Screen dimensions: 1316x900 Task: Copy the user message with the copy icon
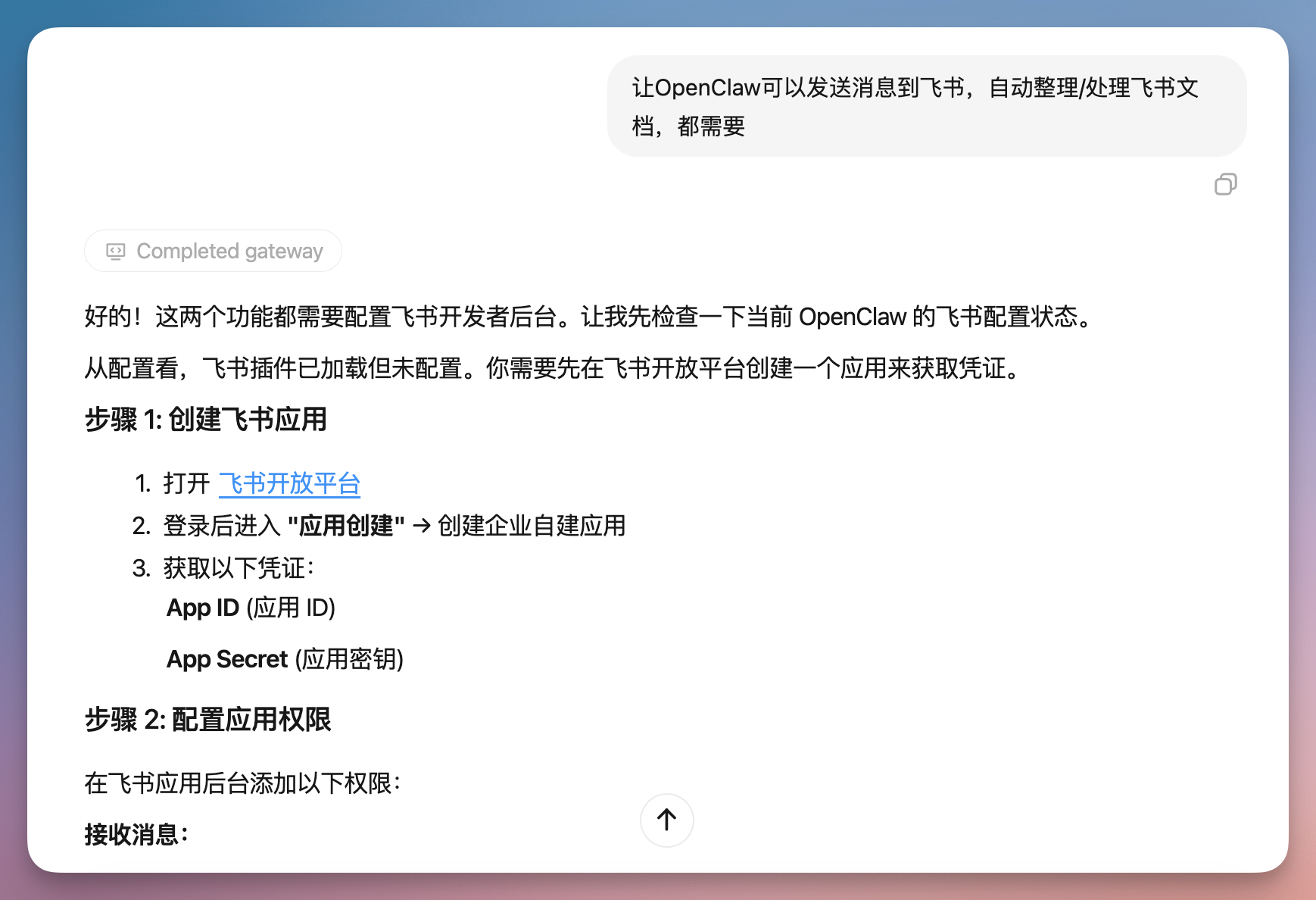(1225, 184)
